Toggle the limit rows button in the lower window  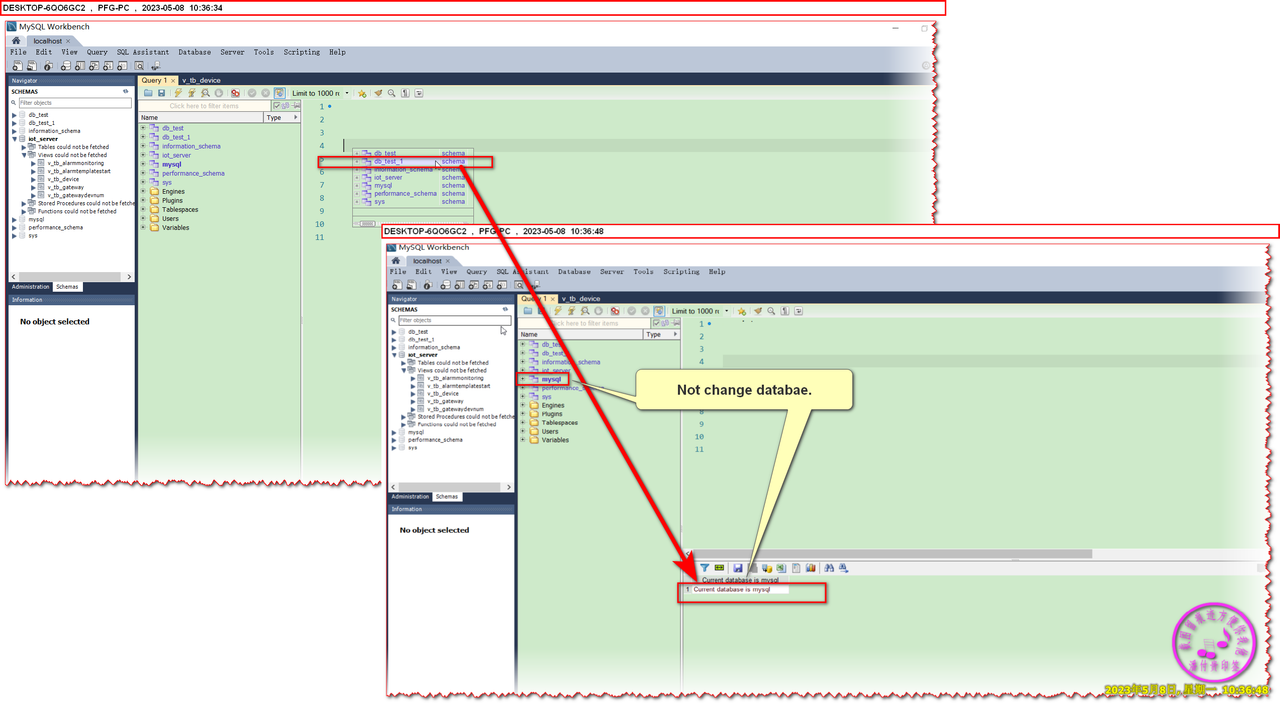pos(659,311)
